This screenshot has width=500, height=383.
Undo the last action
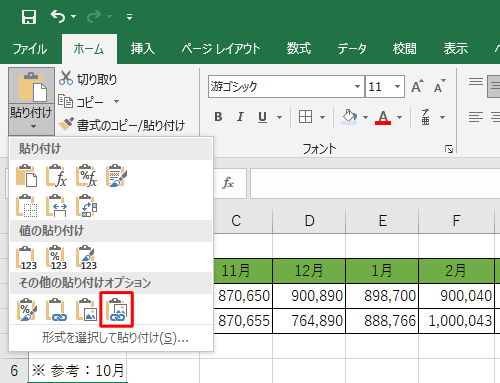point(58,16)
